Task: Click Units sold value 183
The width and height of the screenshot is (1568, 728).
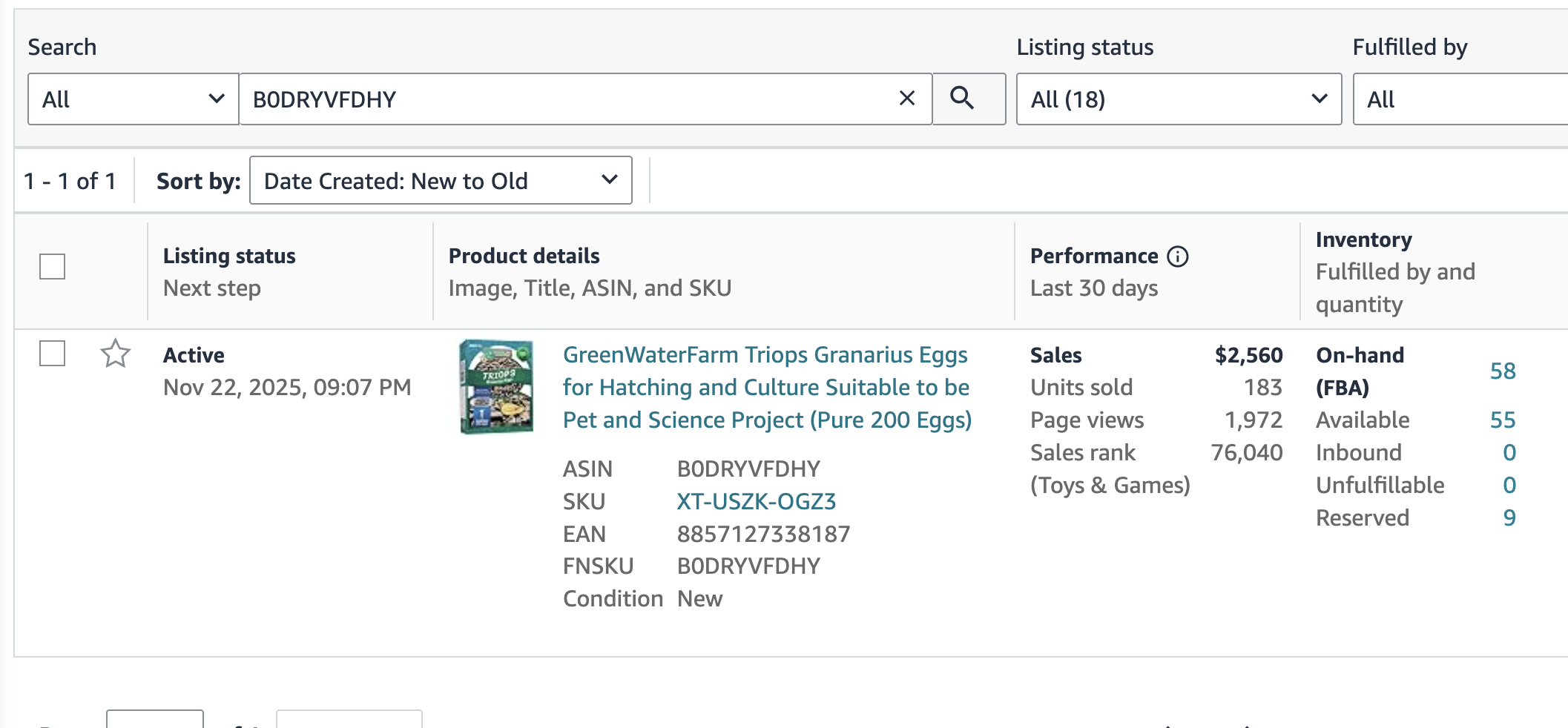Action: 1263,387
